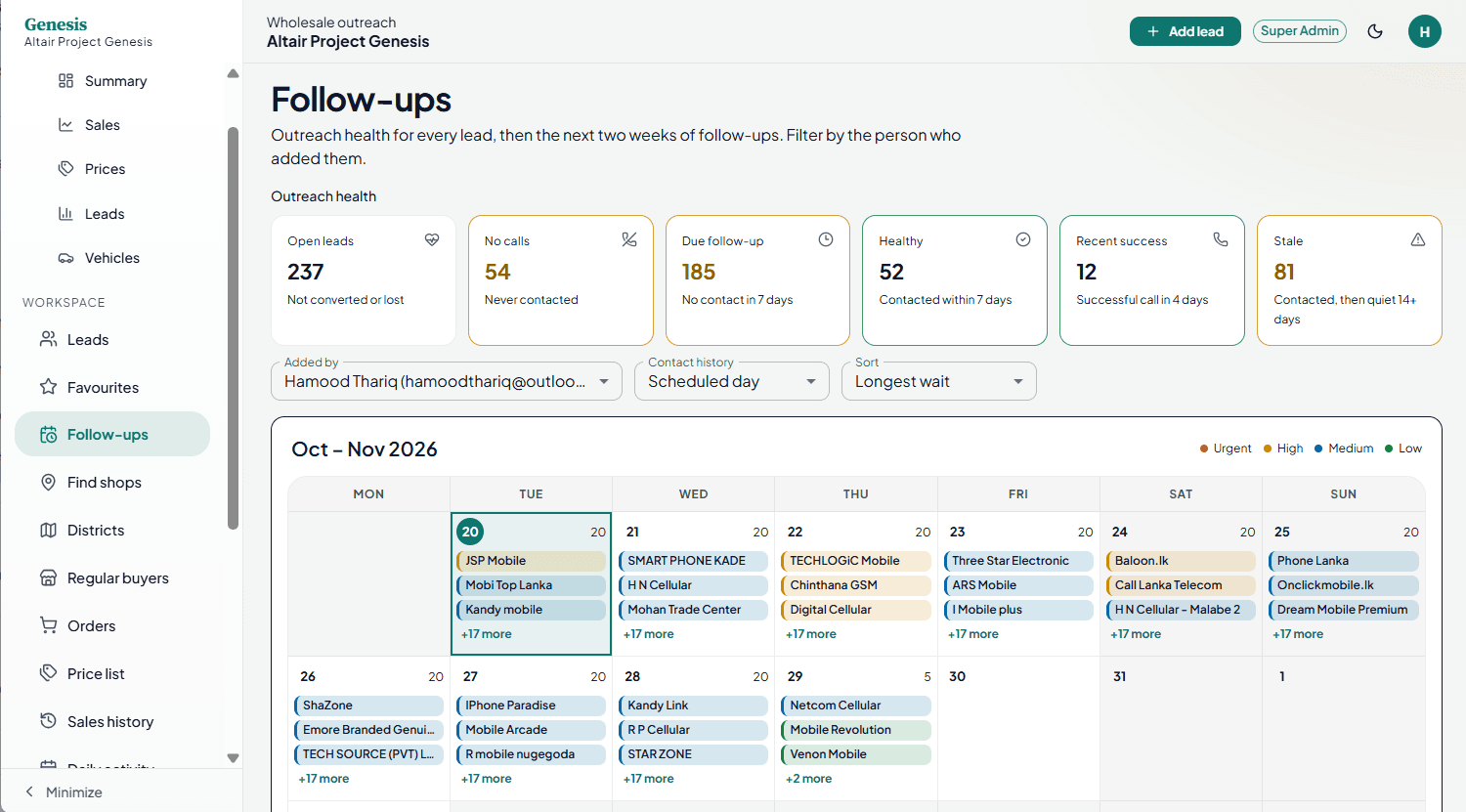Viewport: 1466px width, 812px height.
Task: Open the Baloon.lk follow-up
Action: 1181,561
